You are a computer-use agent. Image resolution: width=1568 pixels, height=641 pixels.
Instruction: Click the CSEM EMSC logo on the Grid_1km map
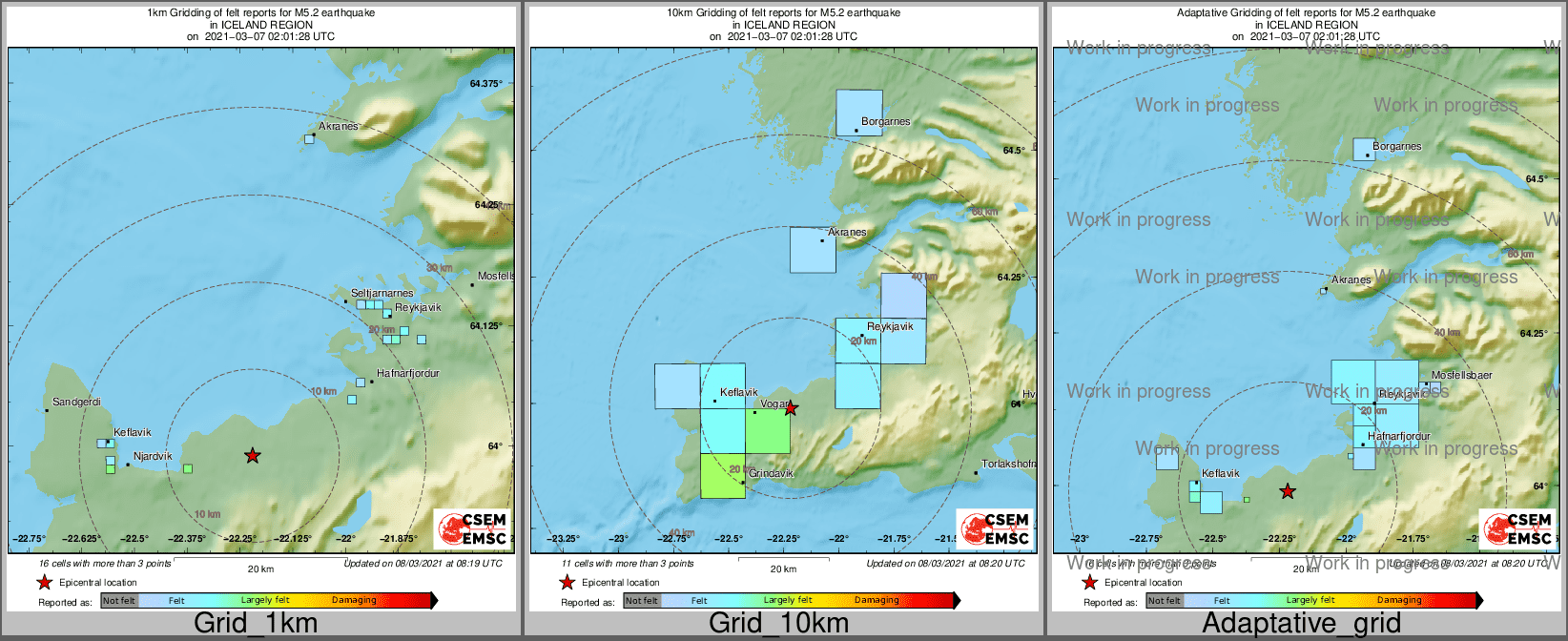473,528
